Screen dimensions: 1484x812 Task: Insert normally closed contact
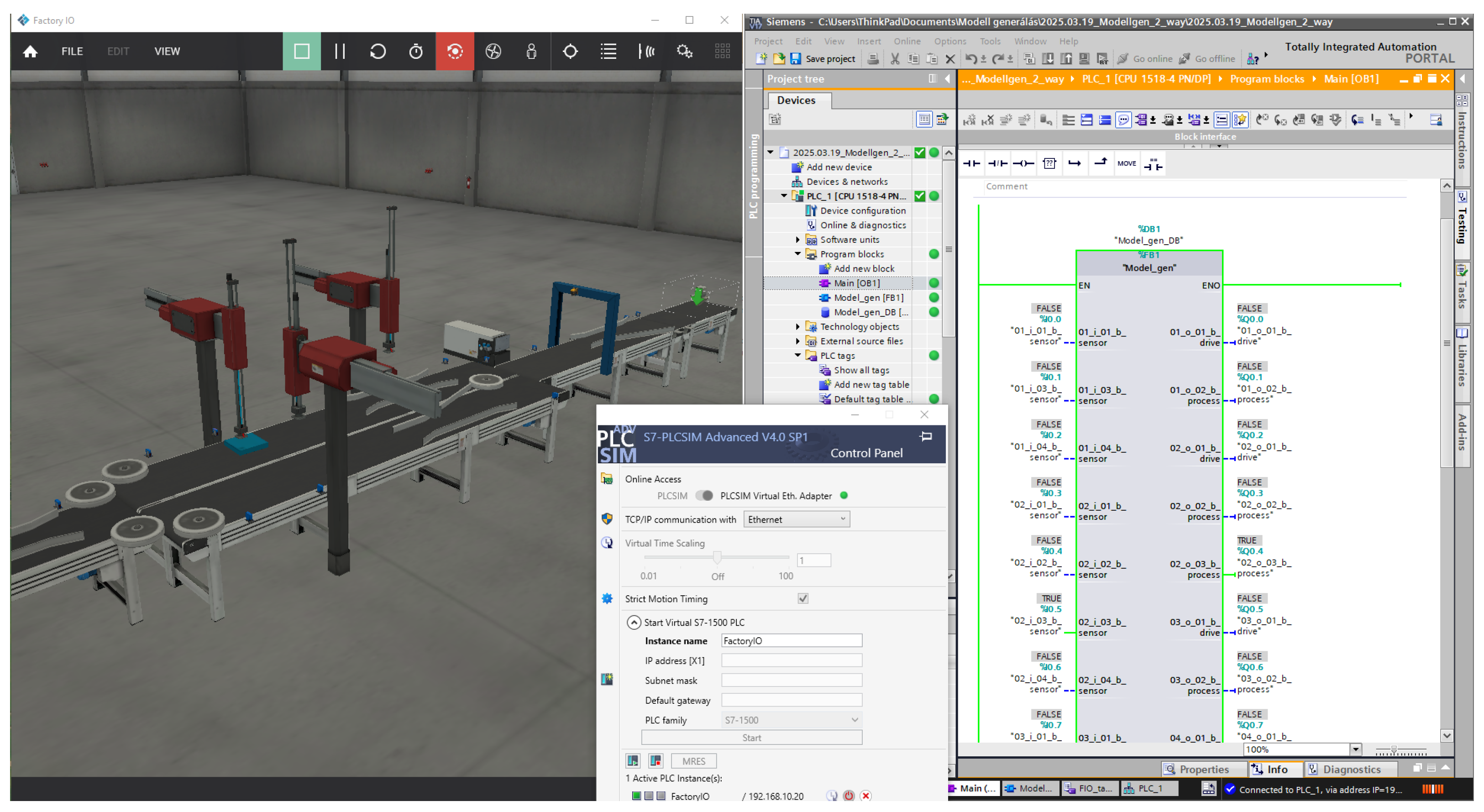coord(998,163)
